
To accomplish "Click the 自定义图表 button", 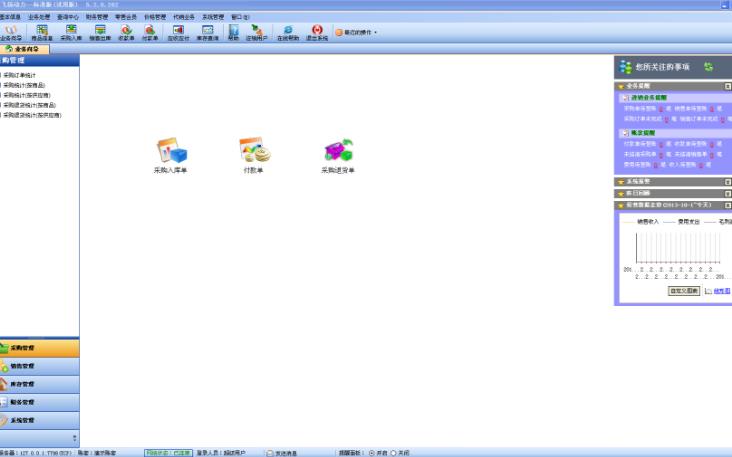I will (684, 291).
